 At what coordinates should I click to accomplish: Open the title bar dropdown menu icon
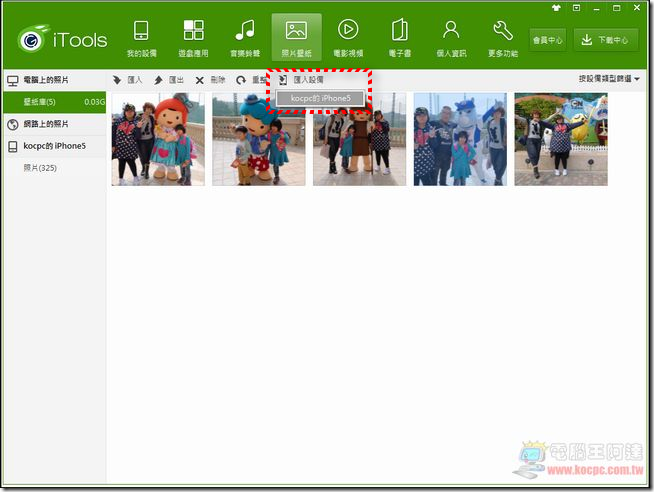pos(576,8)
